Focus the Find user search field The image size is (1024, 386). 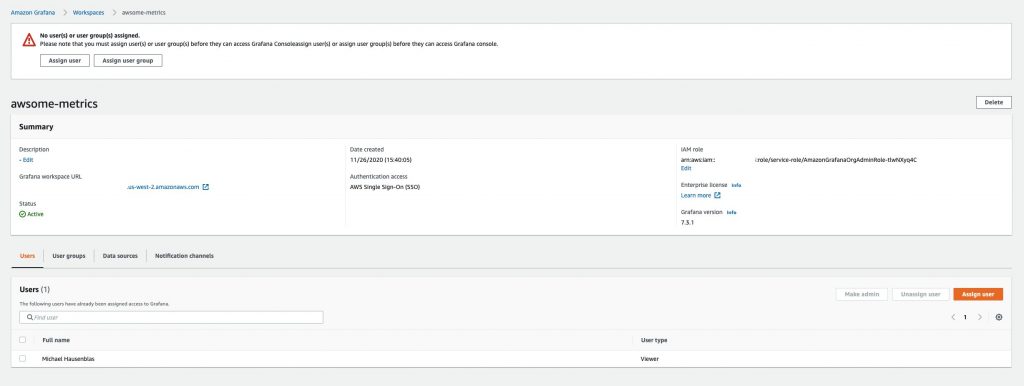click(x=171, y=317)
